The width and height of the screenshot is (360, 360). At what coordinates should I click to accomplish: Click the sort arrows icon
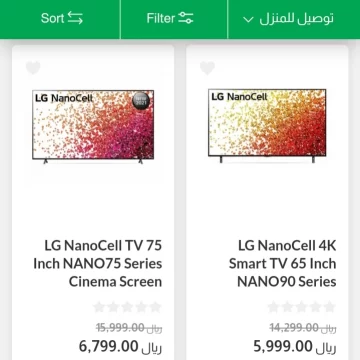tap(75, 18)
